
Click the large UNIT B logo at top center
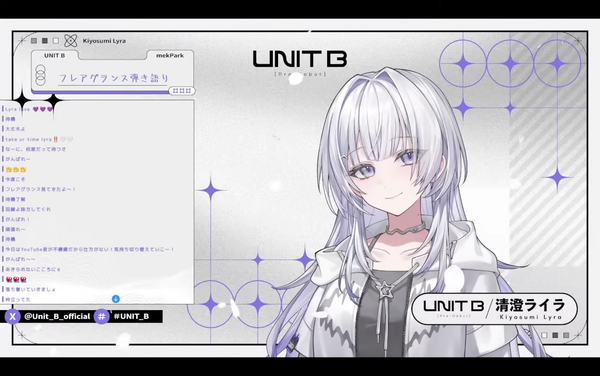pos(300,59)
